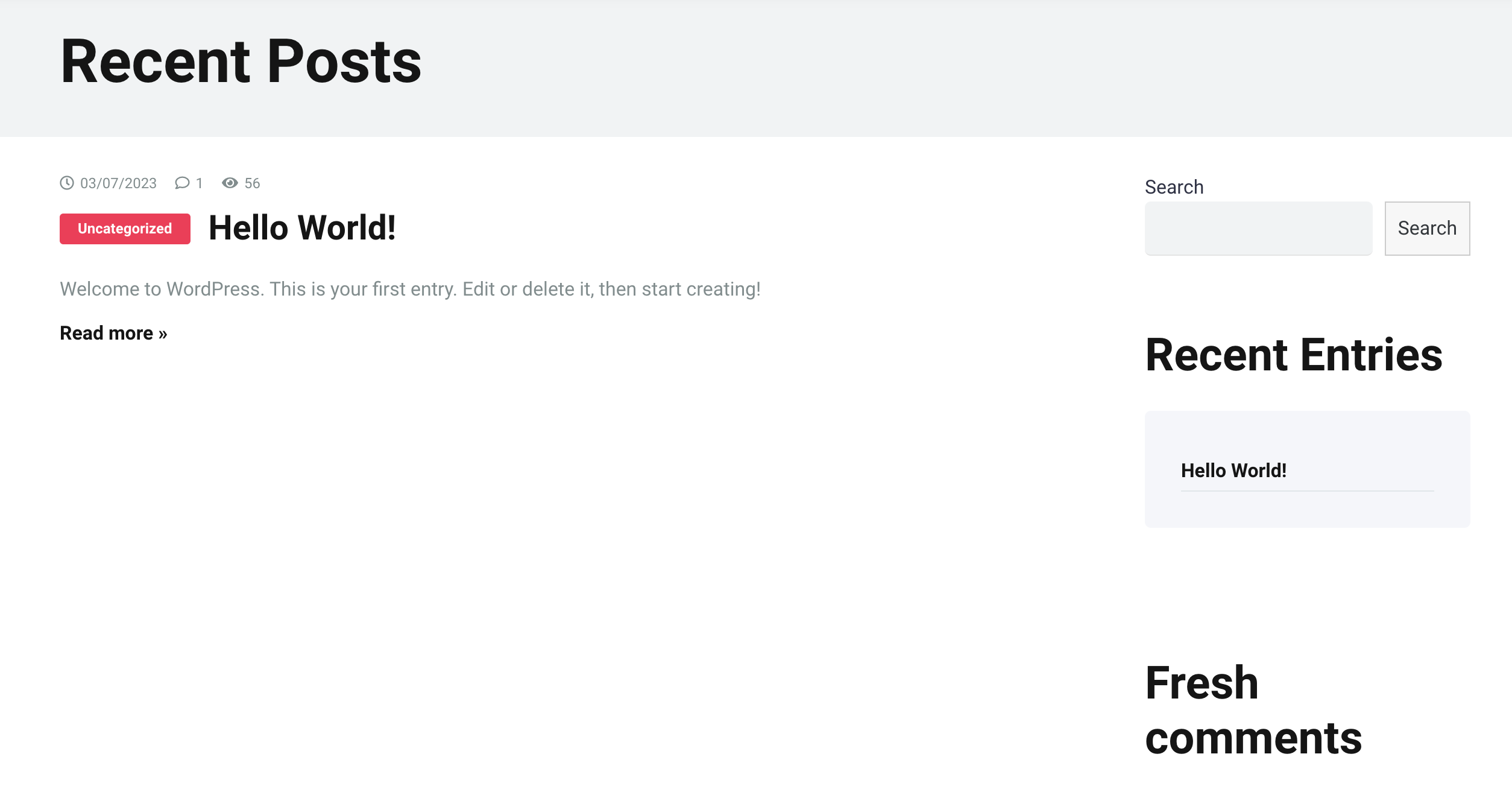1512x789 pixels.
Task: Open the Hello World! post title
Action: [x=302, y=228]
